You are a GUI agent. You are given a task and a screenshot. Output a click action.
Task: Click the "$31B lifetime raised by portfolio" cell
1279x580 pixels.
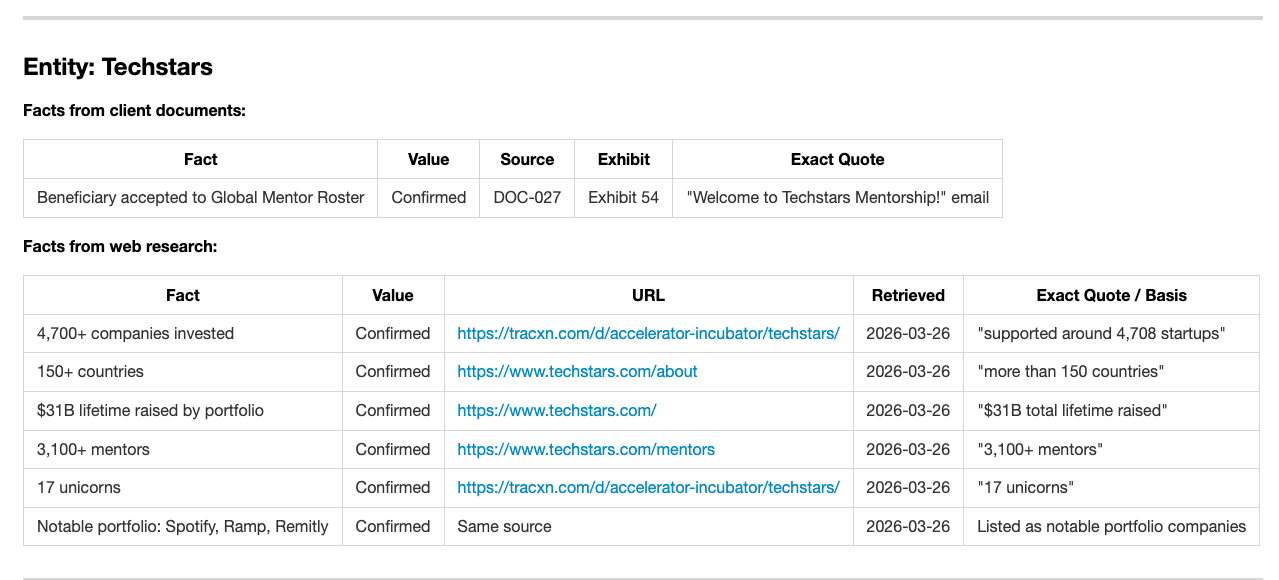183,410
